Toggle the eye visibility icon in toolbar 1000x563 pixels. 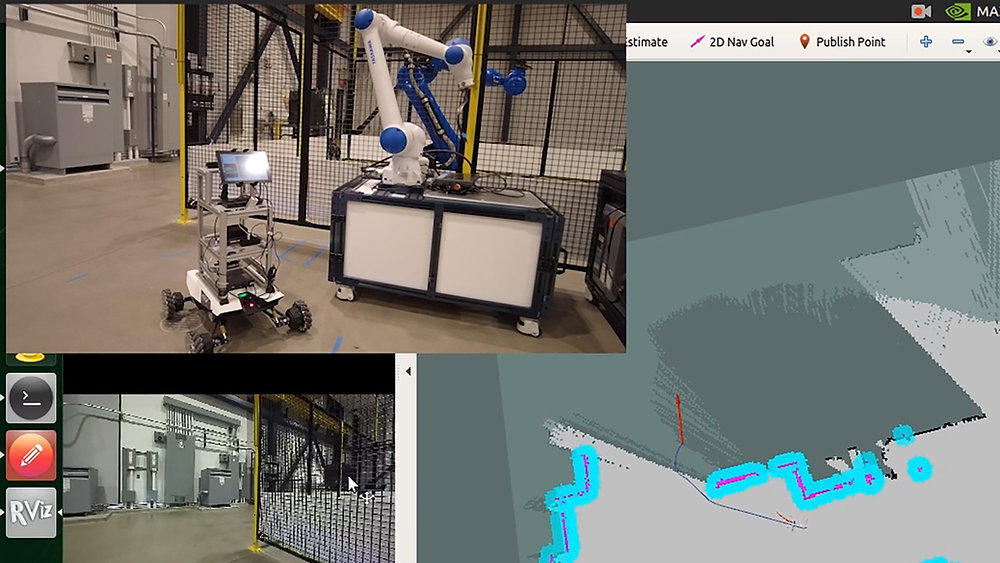coord(991,42)
